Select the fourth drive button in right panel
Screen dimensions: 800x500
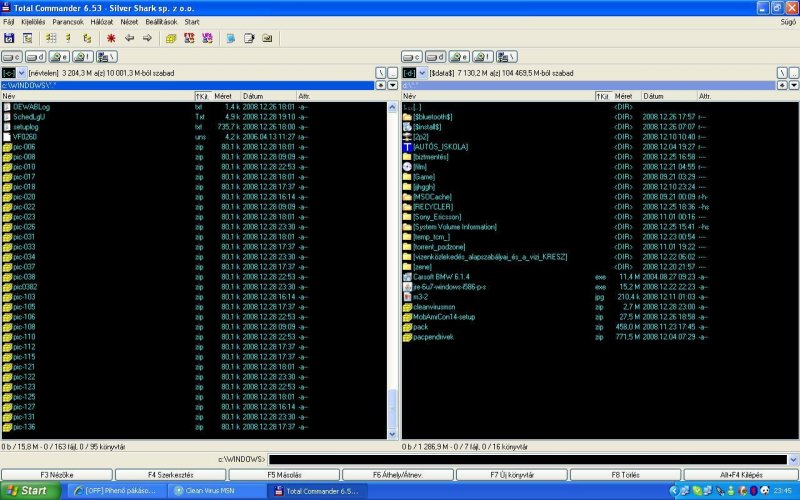click(483, 57)
